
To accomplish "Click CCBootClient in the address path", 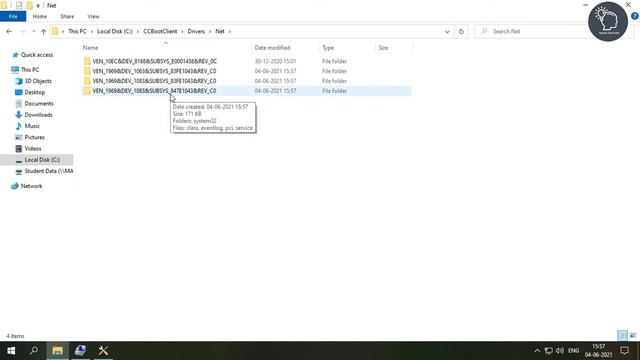I will pyautogui.click(x=160, y=31).
